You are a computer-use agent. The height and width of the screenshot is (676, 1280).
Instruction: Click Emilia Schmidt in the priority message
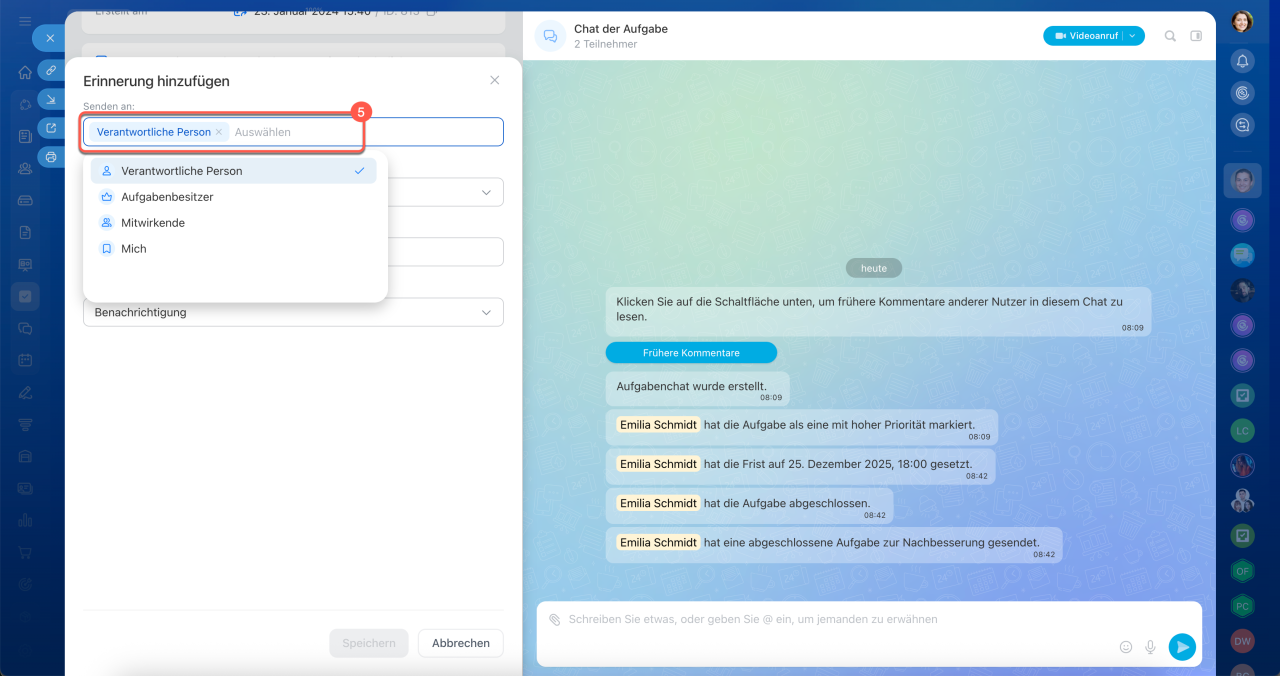coord(658,425)
